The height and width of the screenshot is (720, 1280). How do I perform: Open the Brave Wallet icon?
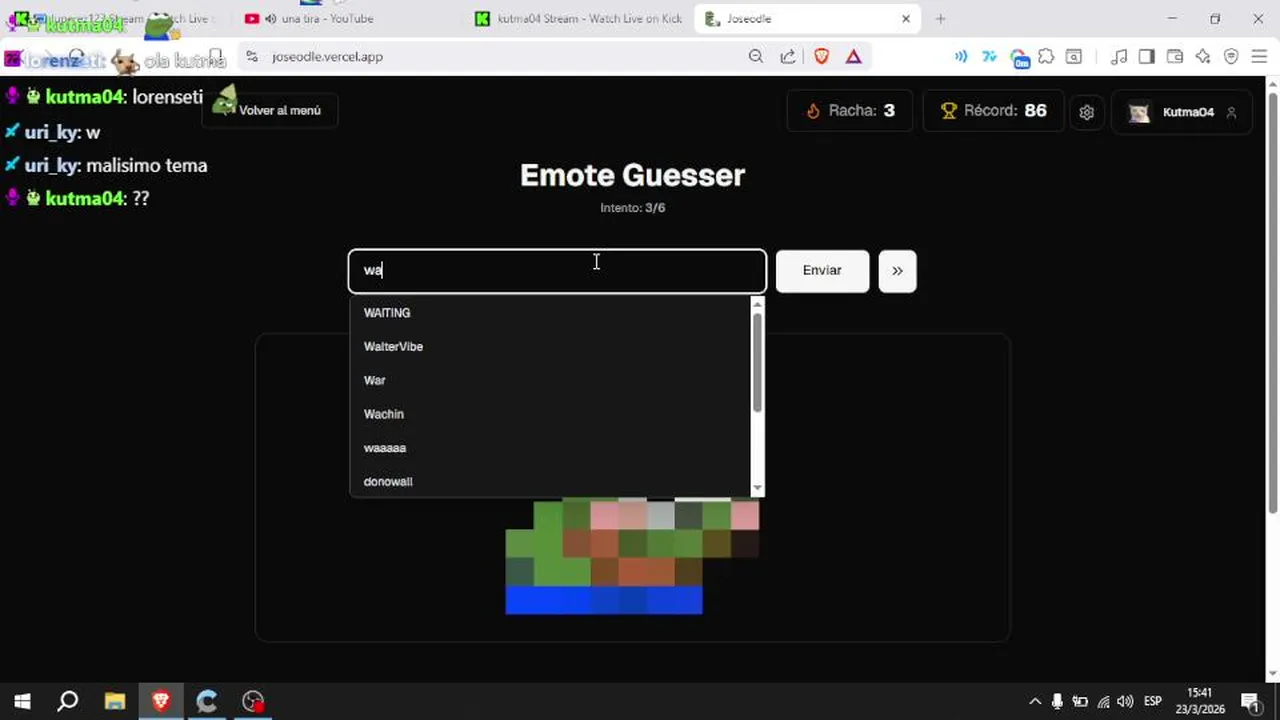coord(1175,57)
